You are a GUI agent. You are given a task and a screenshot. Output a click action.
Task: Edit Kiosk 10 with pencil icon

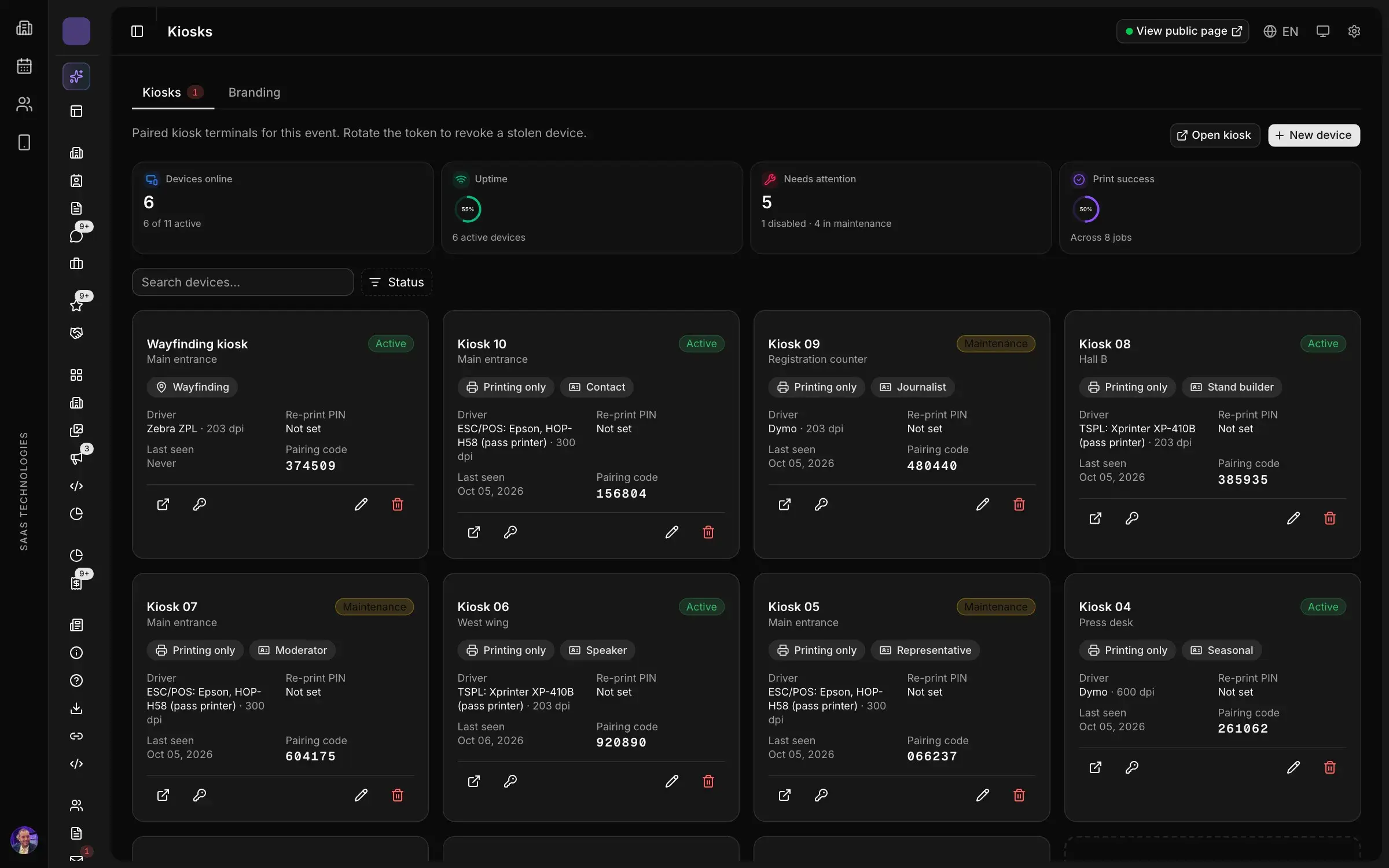tap(672, 532)
